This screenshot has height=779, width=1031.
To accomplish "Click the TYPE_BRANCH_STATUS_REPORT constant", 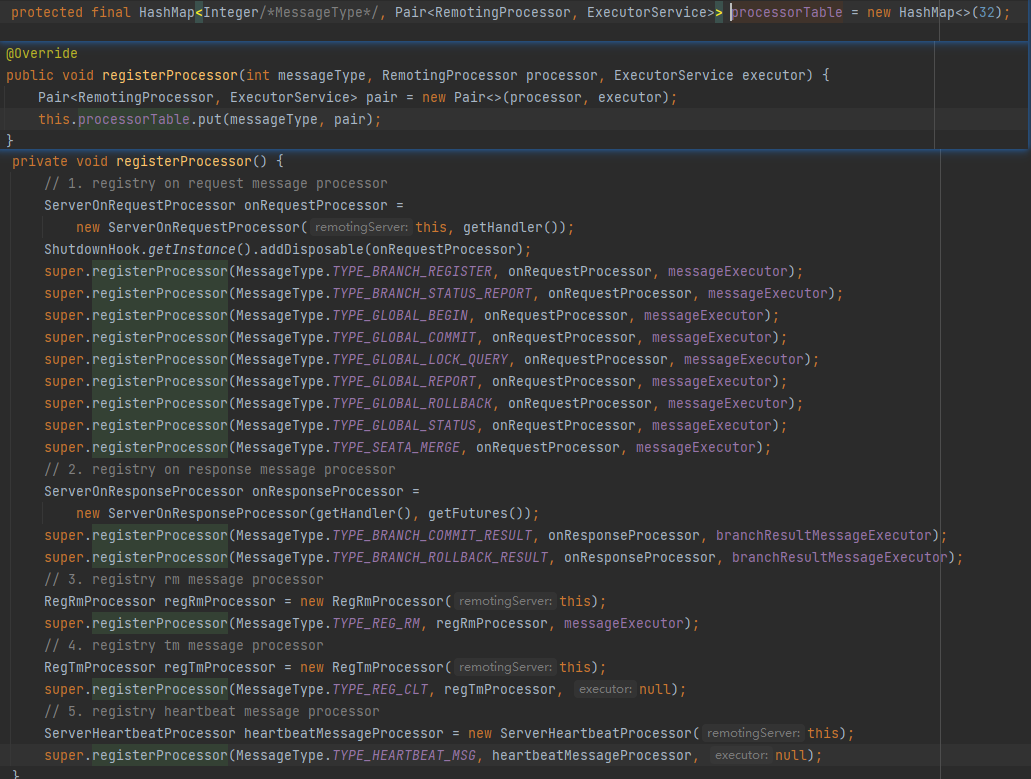I will [432, 294].
